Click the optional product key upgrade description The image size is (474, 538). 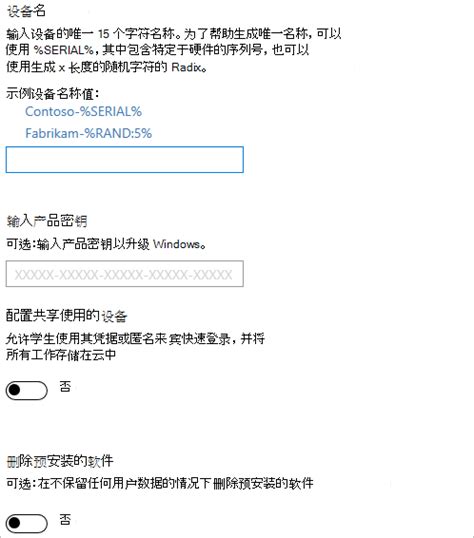tap(106, 244)
